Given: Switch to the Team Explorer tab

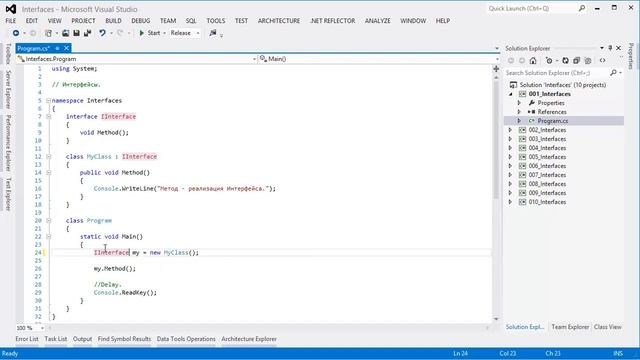Looking at the screenshot, I should point(570,327).
